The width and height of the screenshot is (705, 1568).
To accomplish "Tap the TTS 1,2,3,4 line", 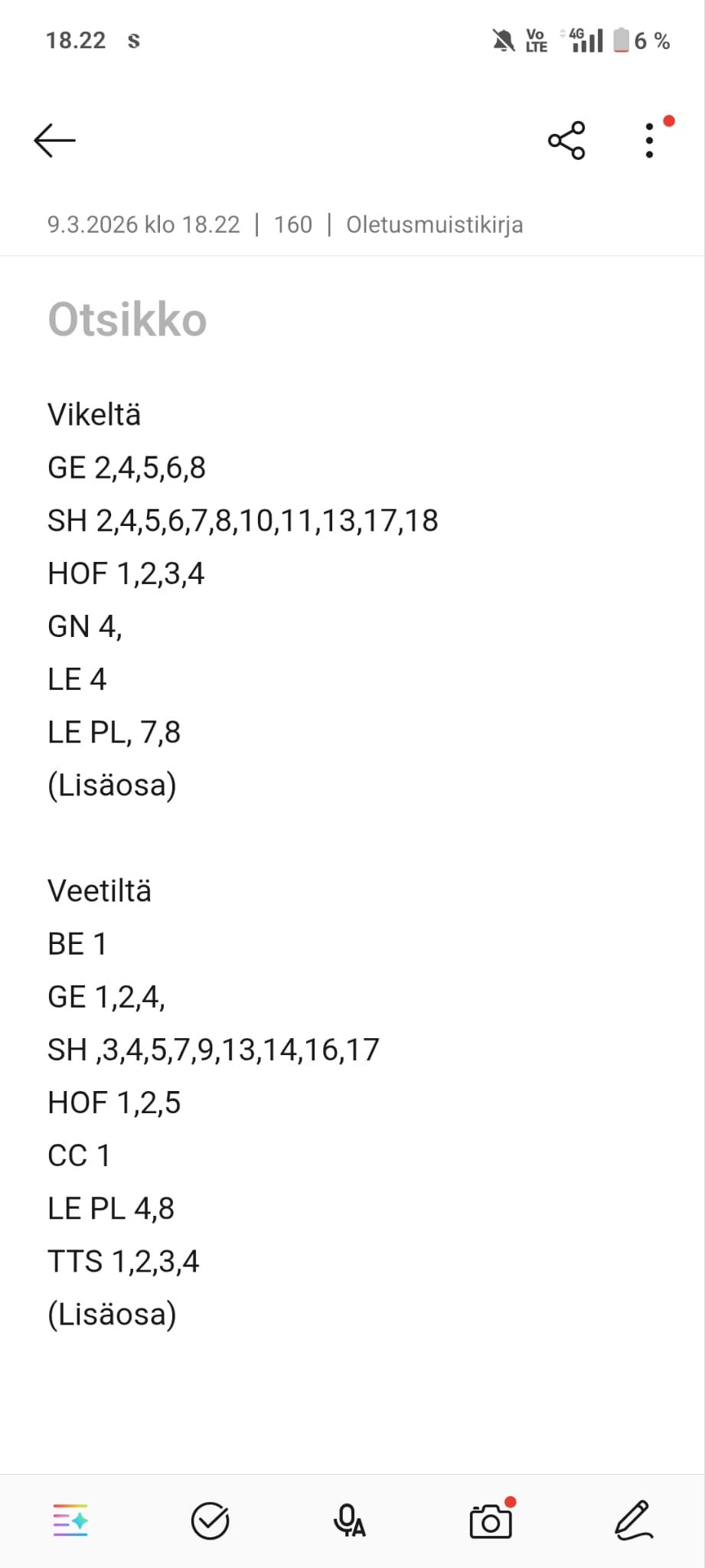I will point(123,1262).
